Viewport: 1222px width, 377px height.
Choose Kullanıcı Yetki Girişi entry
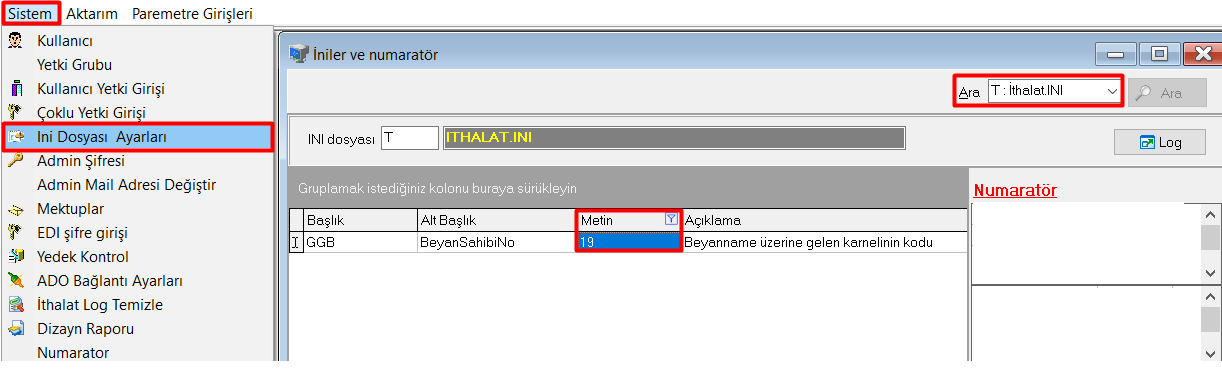(100, 89)
